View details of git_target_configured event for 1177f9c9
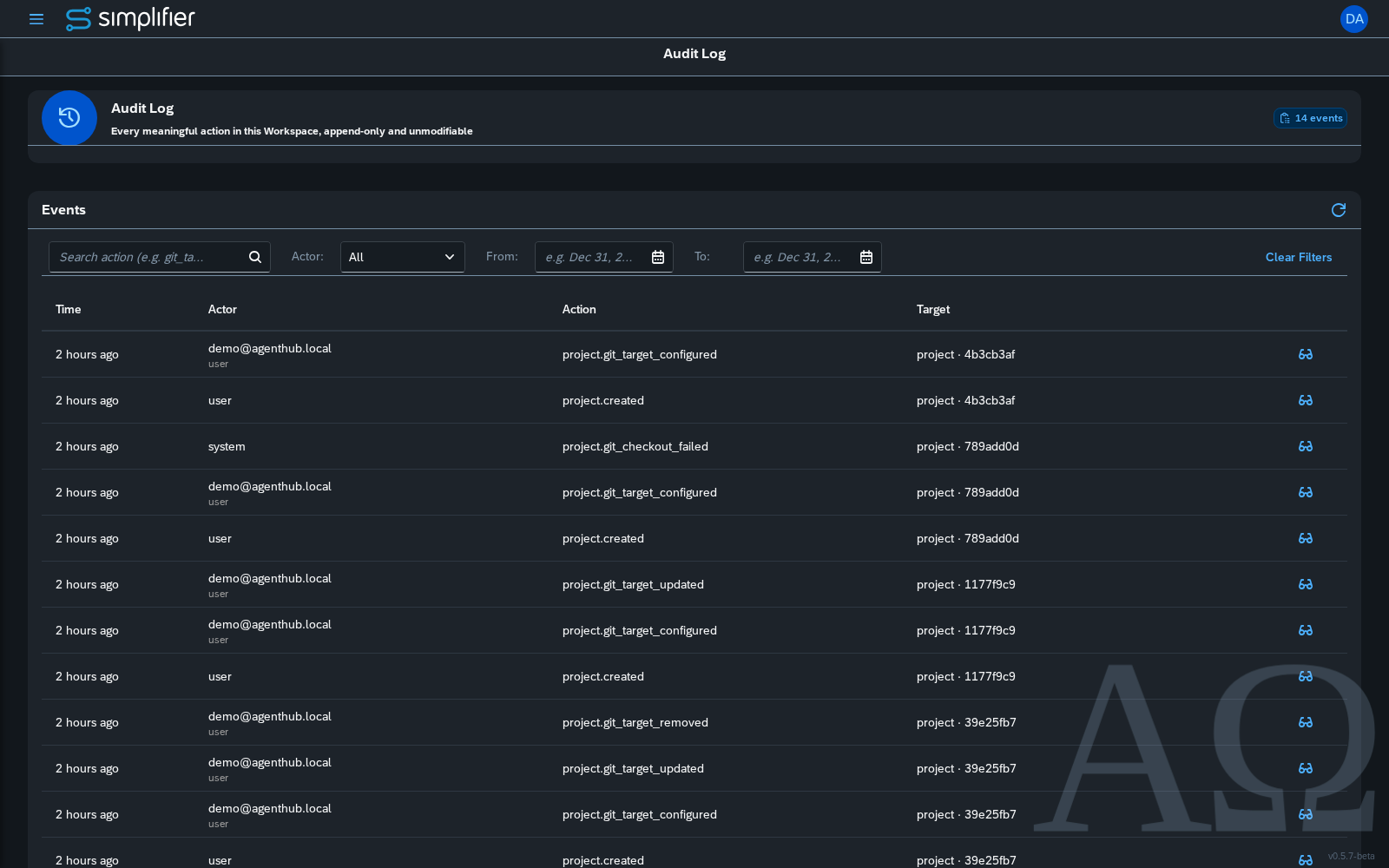This screenshot has width=1389, height=868. [x=1306, y=630]
